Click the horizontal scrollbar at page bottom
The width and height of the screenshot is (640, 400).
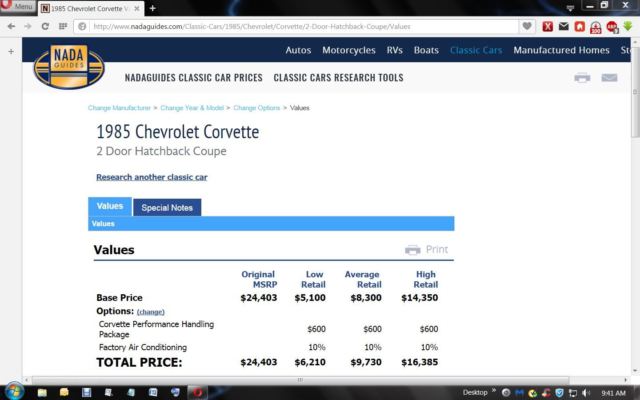coord(300,380)
